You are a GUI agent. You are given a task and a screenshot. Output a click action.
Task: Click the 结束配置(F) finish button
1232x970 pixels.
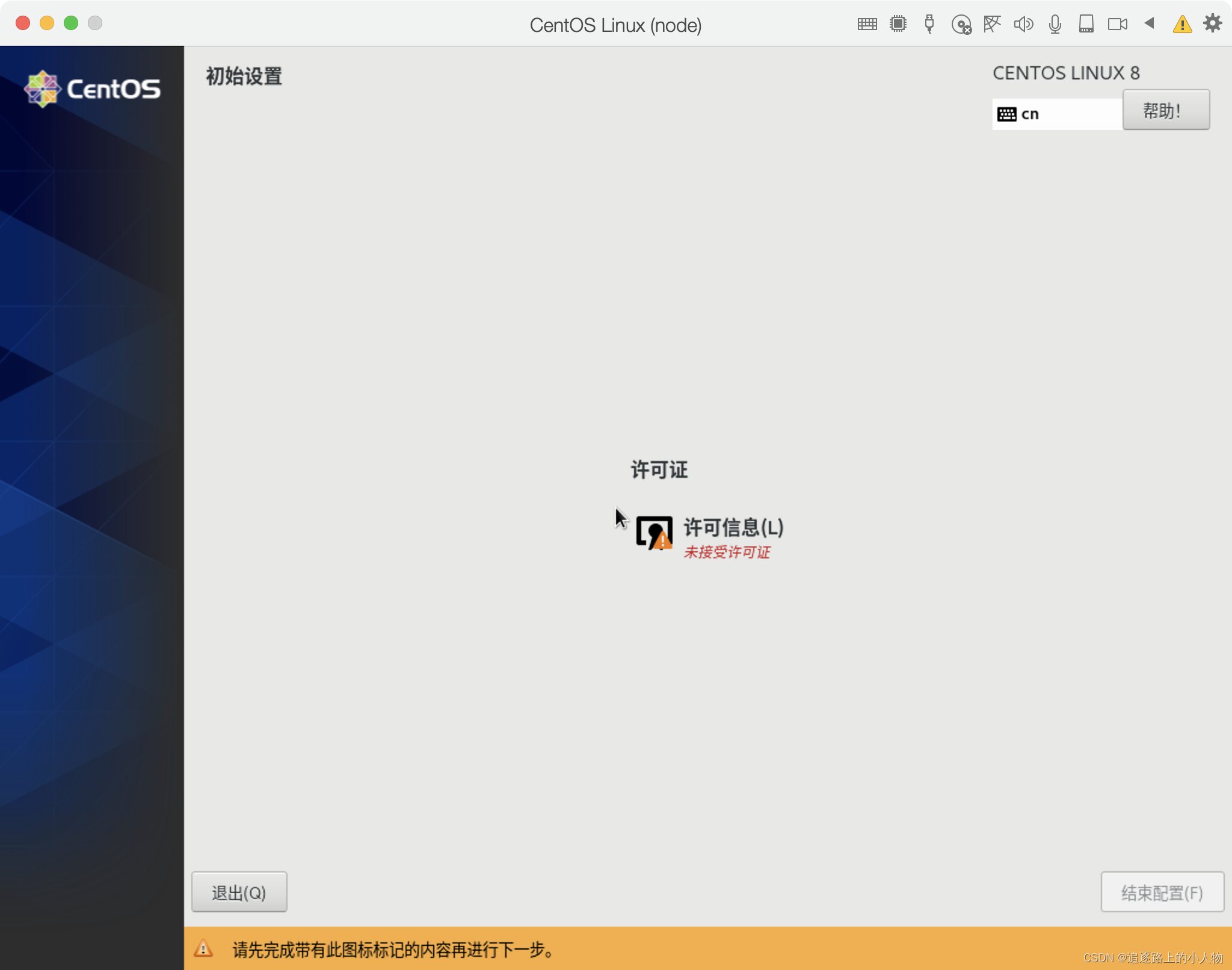click(1162, 892)
